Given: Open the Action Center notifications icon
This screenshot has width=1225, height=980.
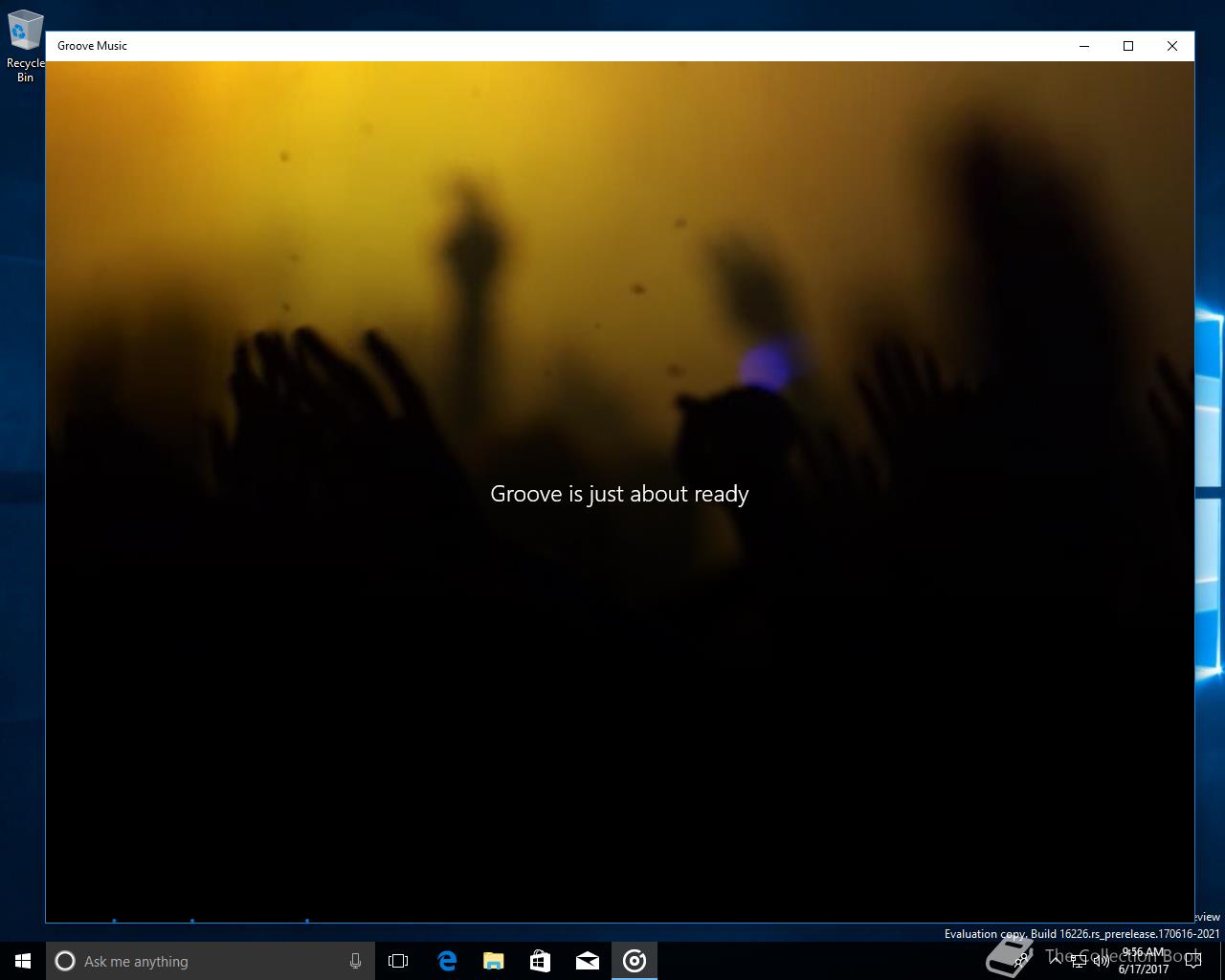Looking at the screenshot, I should pos(1192,961).
